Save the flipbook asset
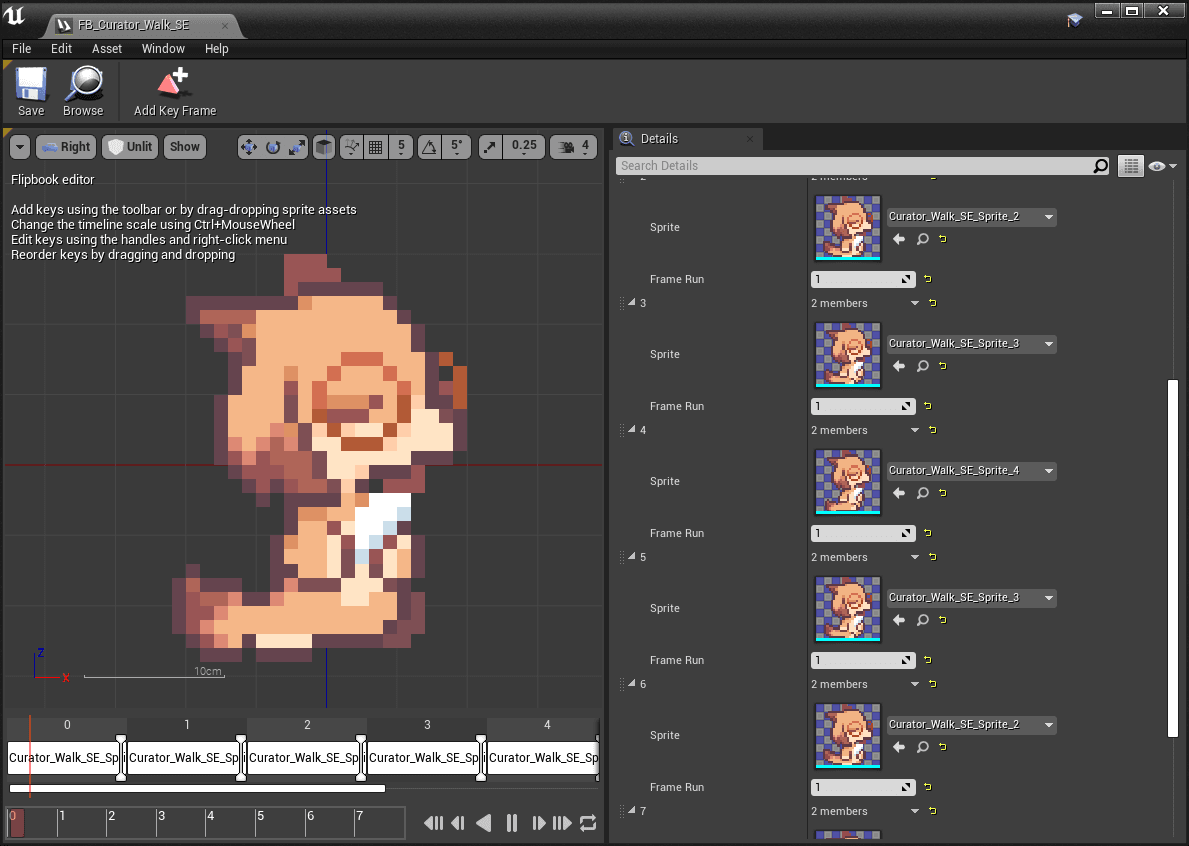The width and height of the screenshot is (1189, 846). click(x=31, y=91)
